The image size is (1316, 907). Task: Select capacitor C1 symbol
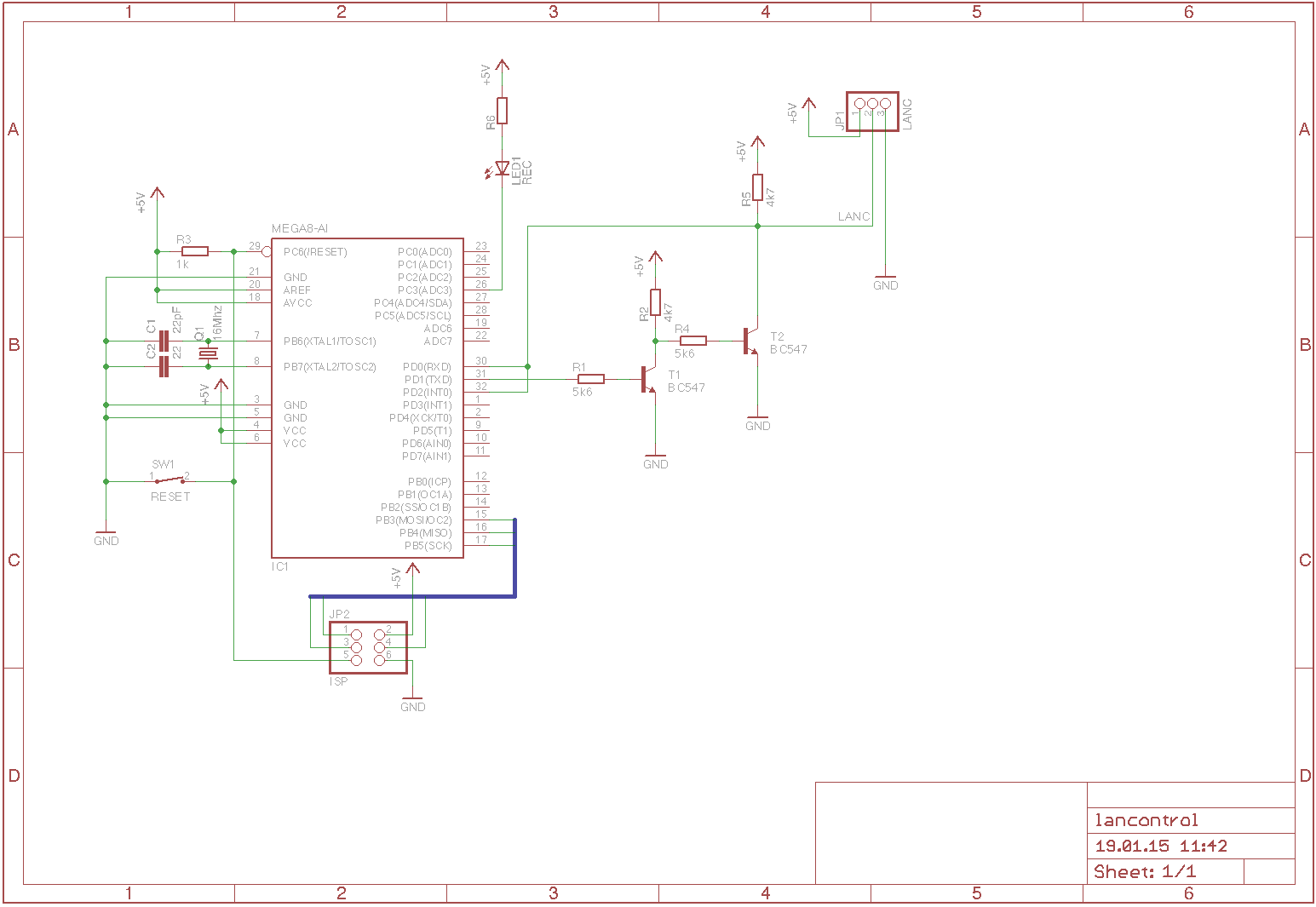click(164, 342)
